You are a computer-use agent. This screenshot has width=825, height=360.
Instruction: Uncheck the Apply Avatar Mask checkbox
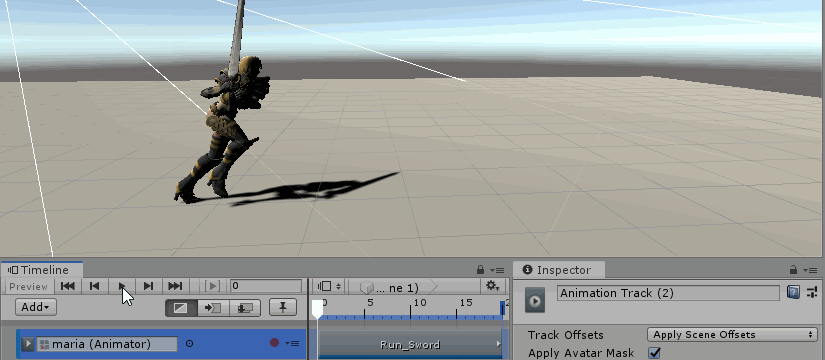pos(655,352)
